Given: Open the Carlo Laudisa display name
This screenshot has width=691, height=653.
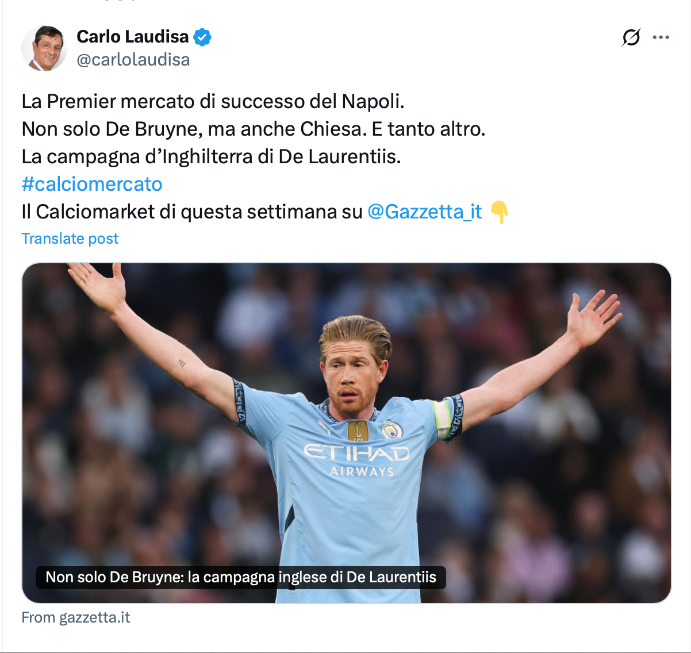Looking at the screenshot, I should 133,37.
